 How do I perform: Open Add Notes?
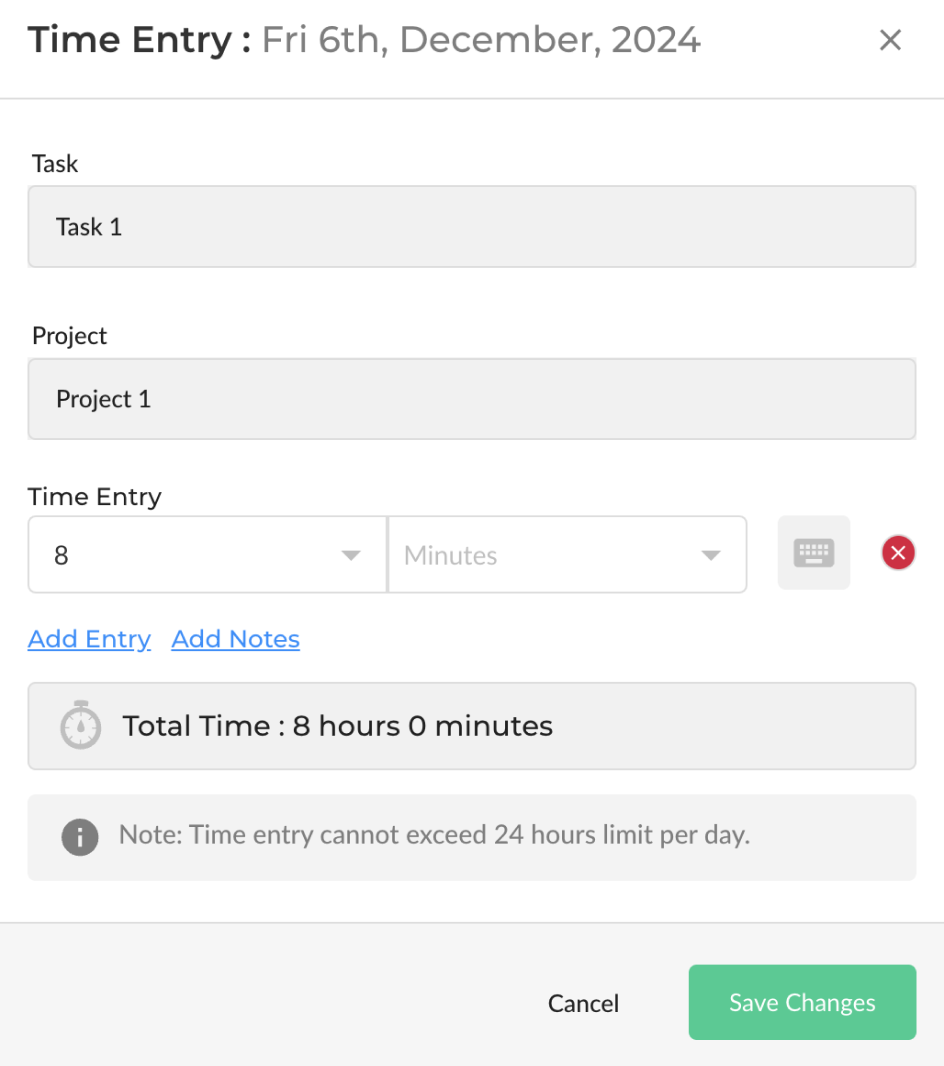pos(235,639)
